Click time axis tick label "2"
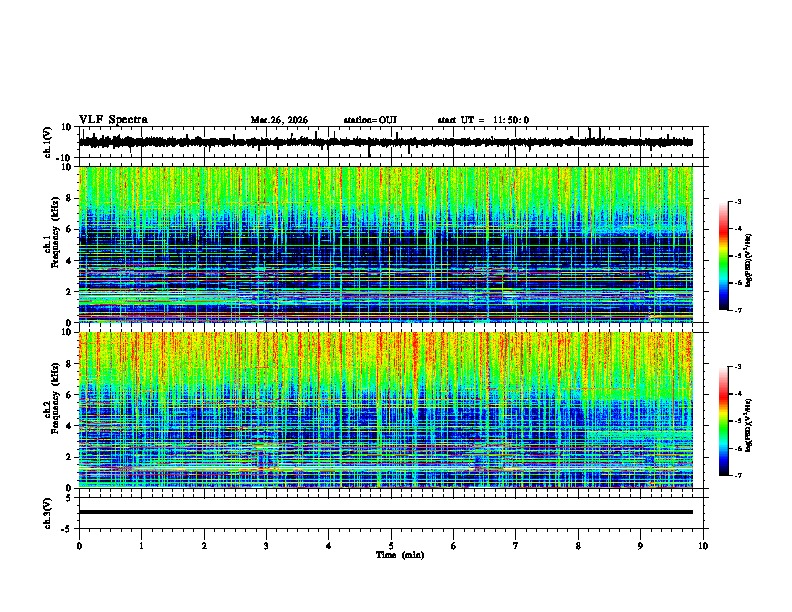Viewport: 792px width, 612px height. (204, 546)
